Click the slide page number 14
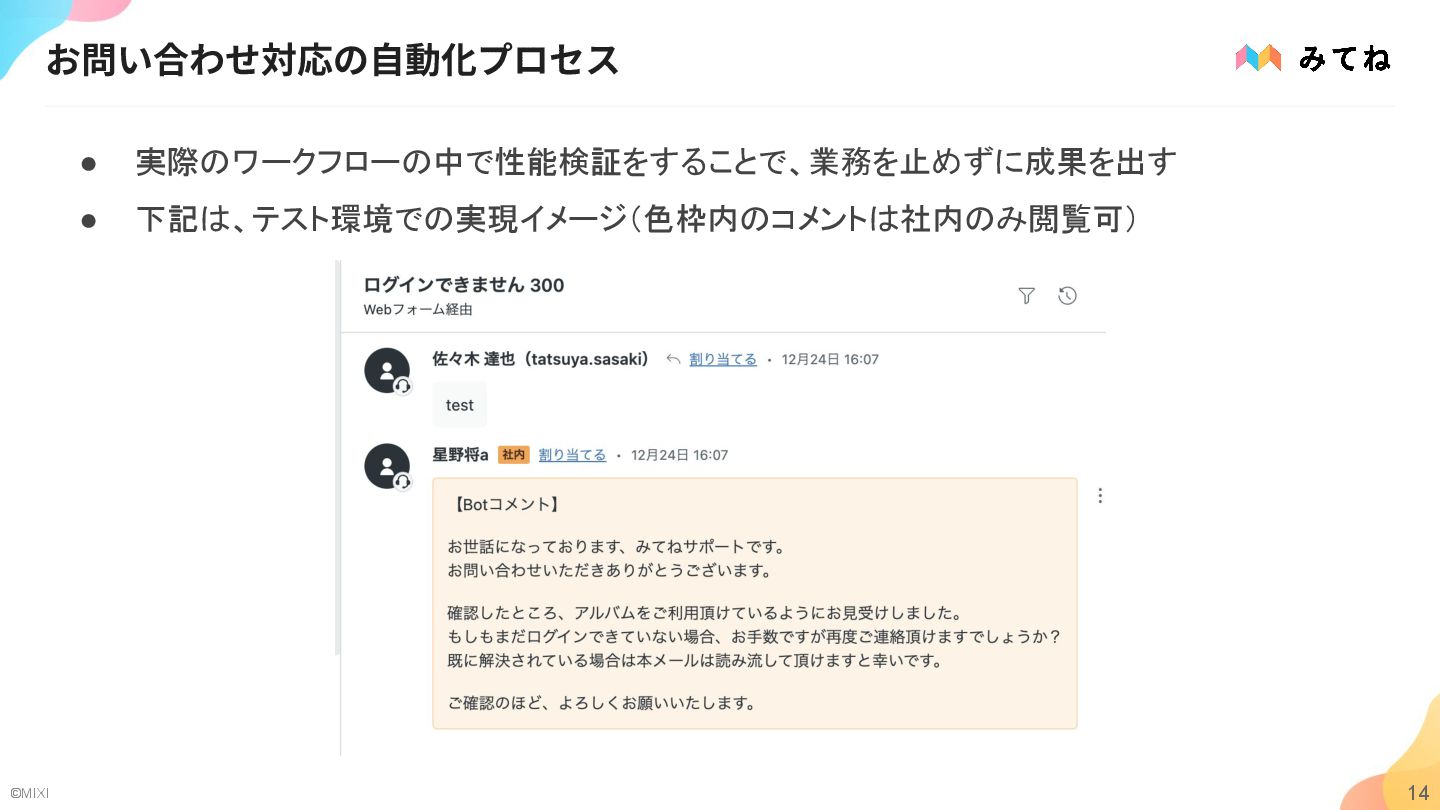The height and width of the screenshot is (810, 1440). [x=1418, y=793]
